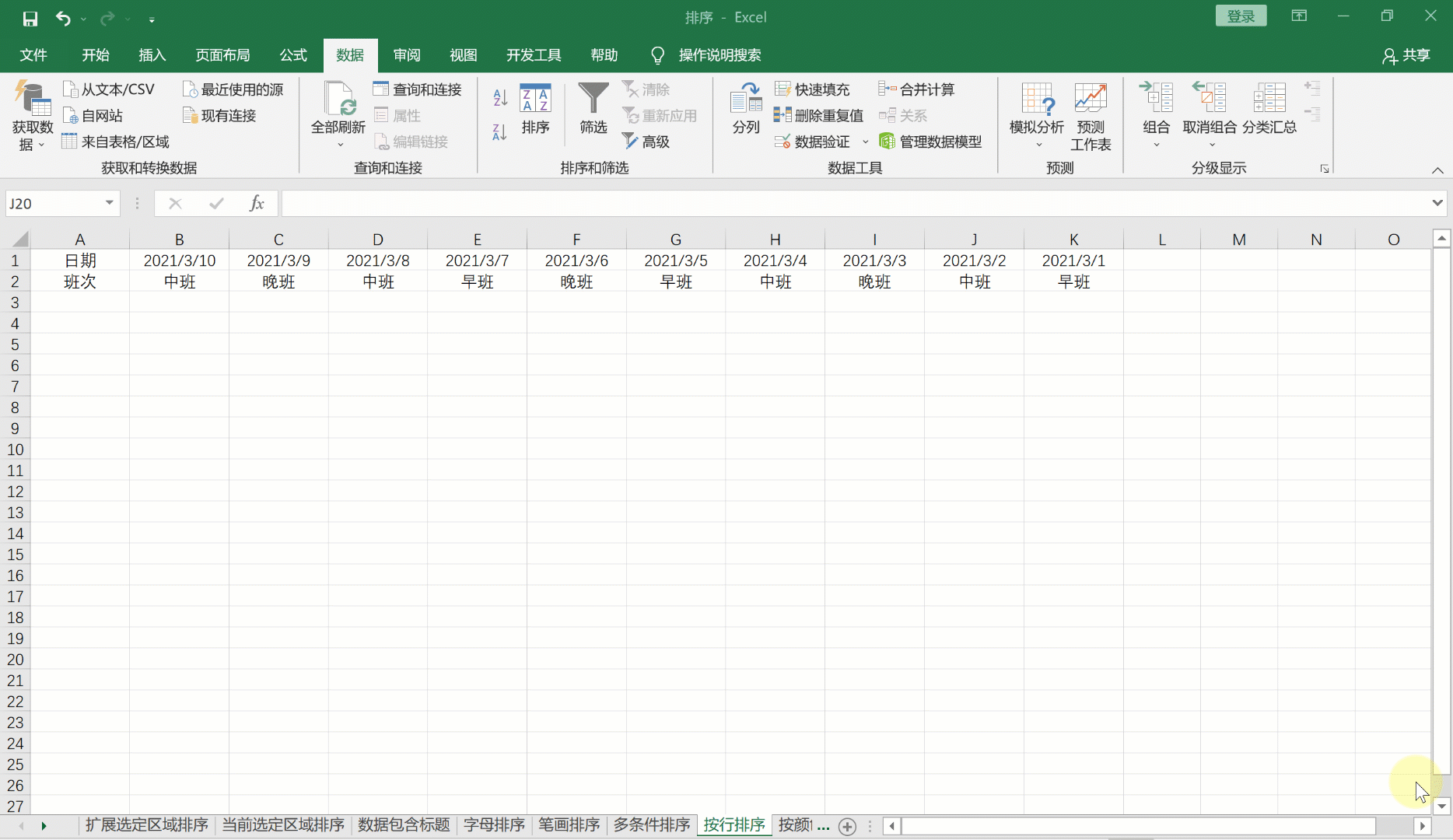Click Ungroup (取消组合) icon
1453x840 pixels.
coord(1210,98)
